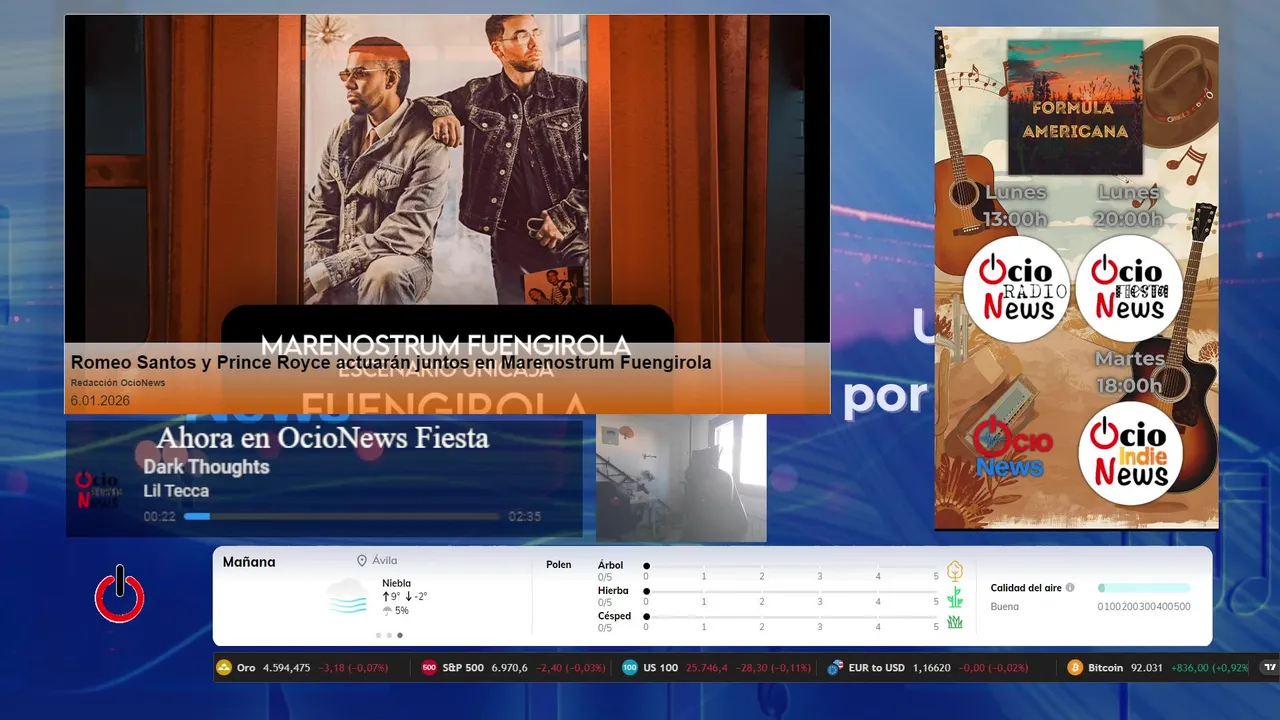Click the Ocio Fiesta News circular logo

coord(1128,290)
